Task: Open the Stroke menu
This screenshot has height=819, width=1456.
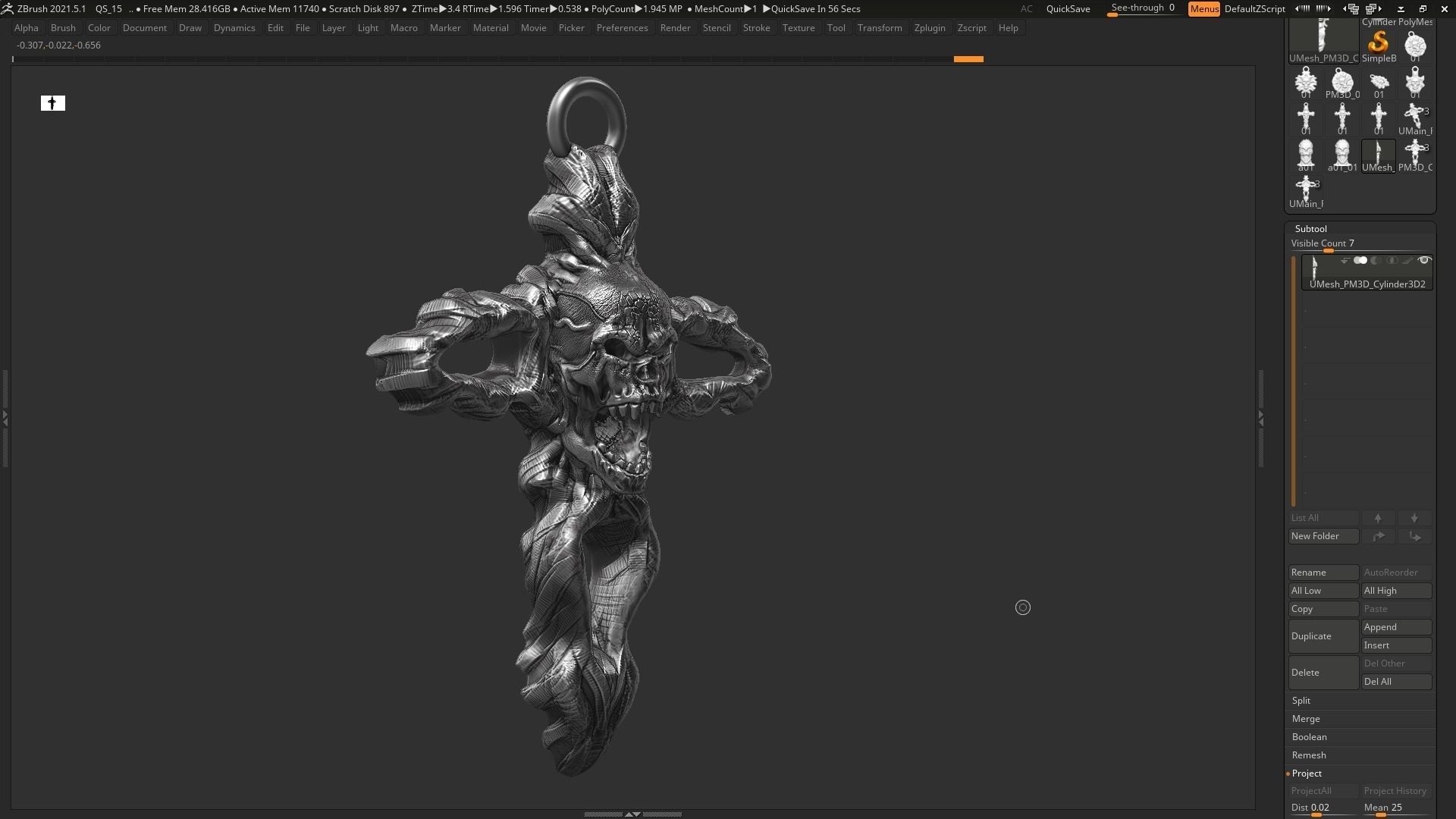Action: 756,28
